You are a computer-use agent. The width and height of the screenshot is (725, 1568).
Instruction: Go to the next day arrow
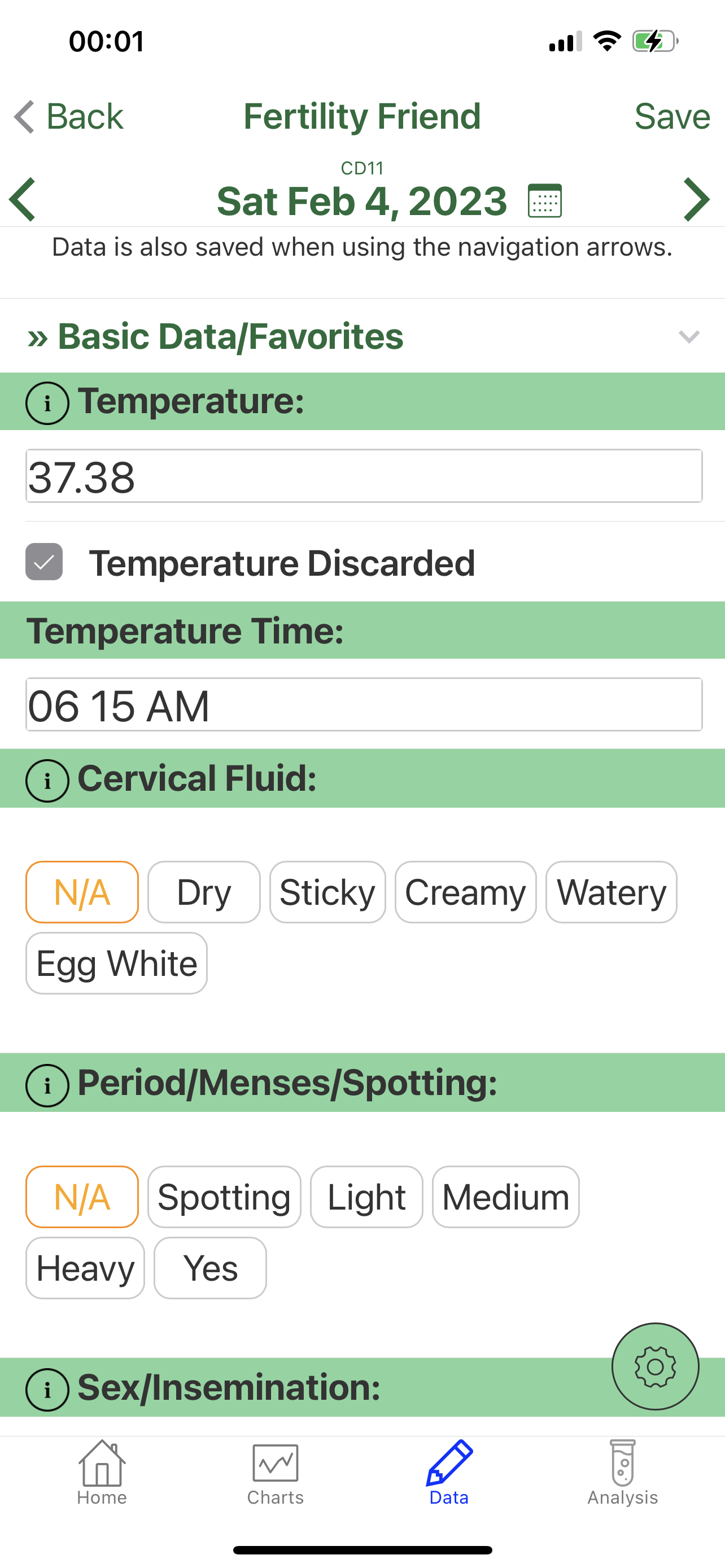[x=696, y=200]
